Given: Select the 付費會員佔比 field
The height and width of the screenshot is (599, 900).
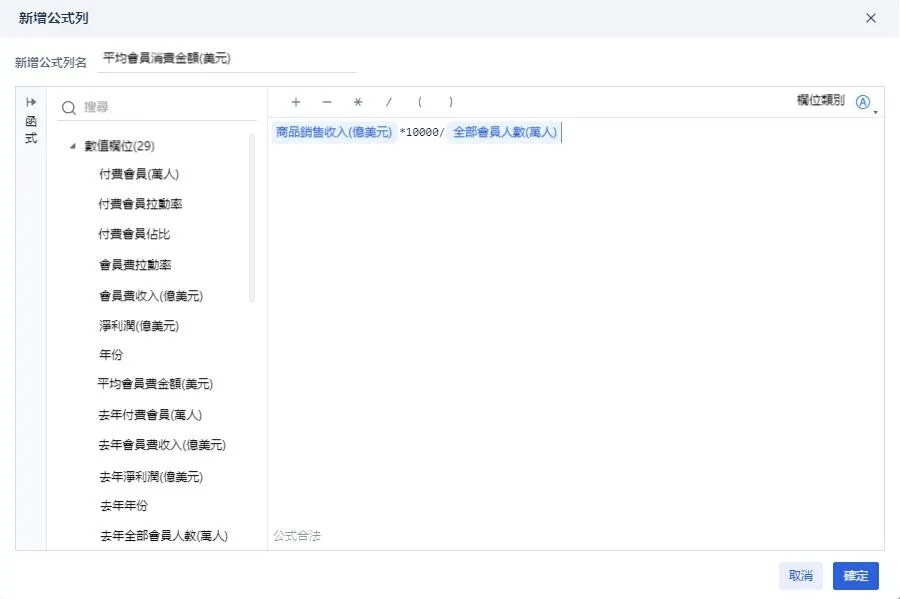Looking at the screenshot, I should point(134,234).
